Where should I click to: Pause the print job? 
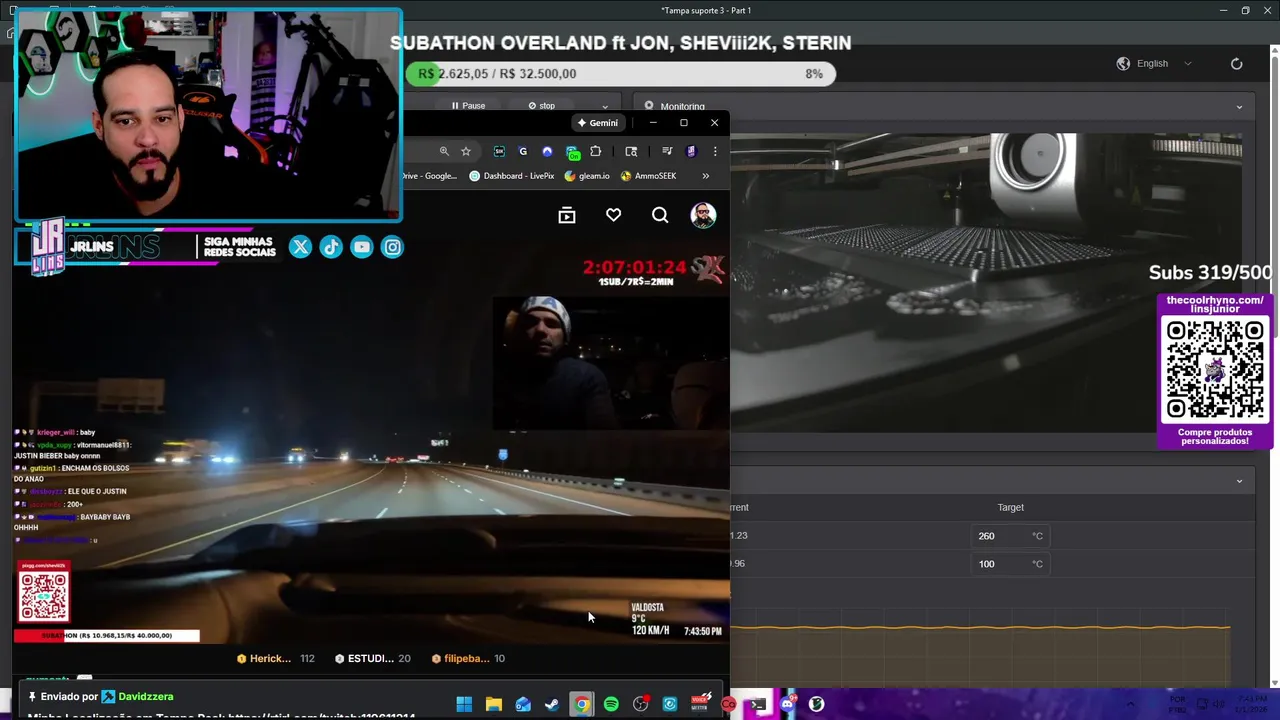click(x=468, y=106)
